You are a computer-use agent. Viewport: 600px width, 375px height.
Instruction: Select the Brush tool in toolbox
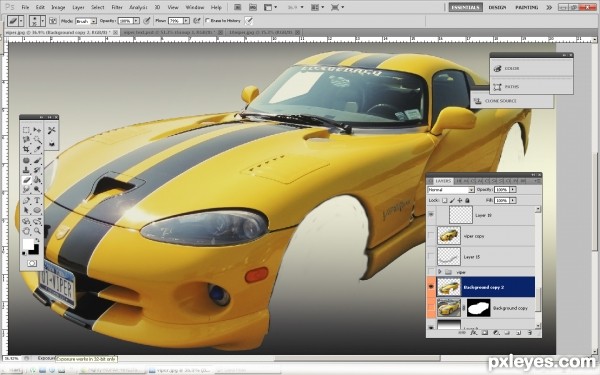(37, 160)
